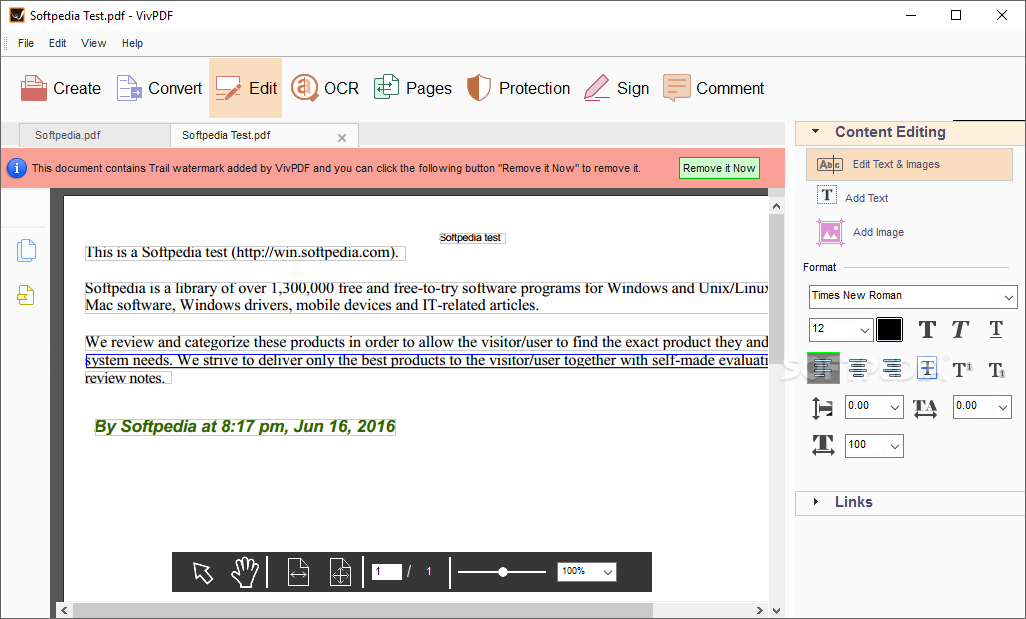Select the 'By Softpedia at 8:17 pm' text
Screen dimensions: 1026x619
[245, 427]
